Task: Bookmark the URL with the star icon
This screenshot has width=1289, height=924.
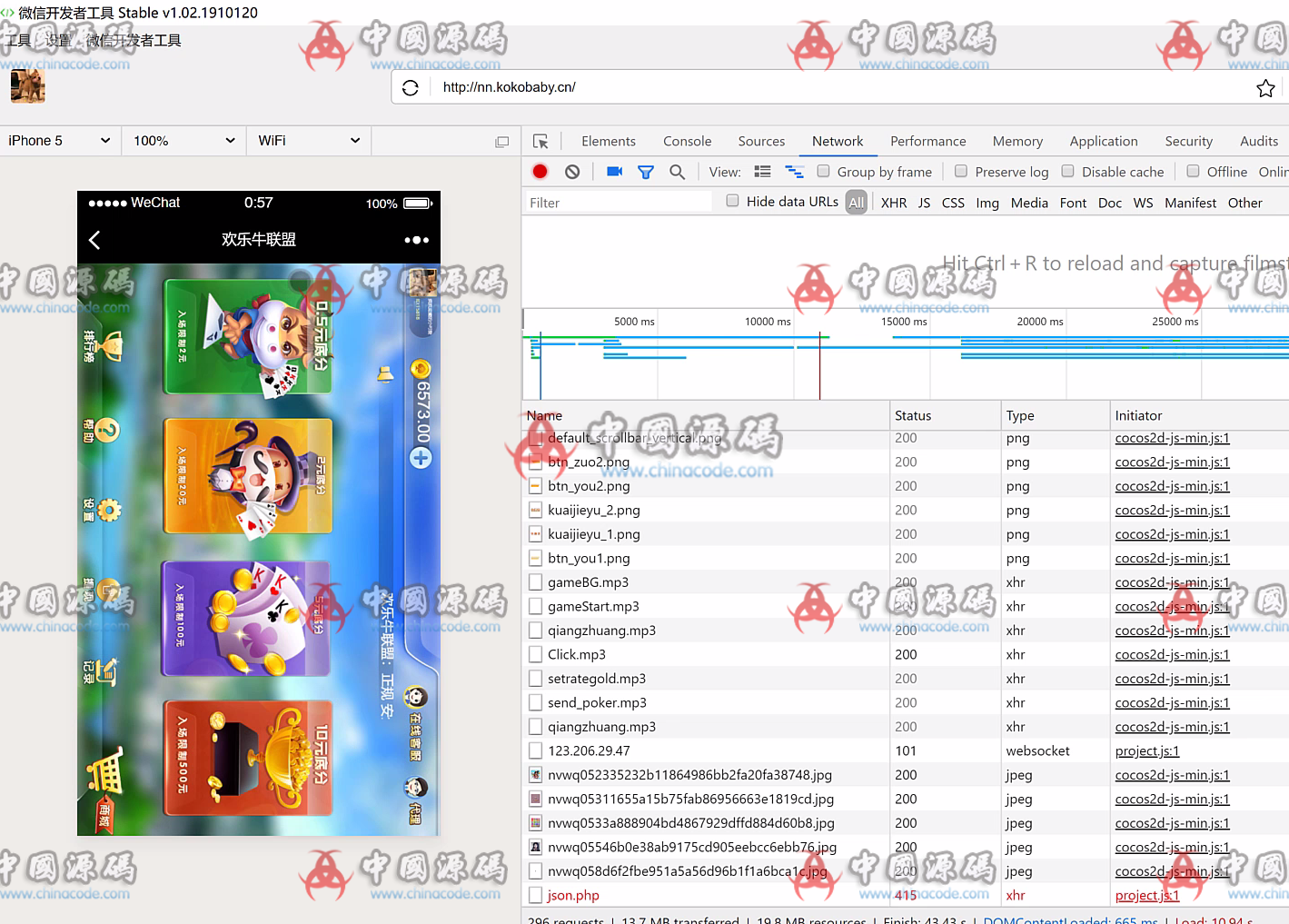Action: point(1265,88)
